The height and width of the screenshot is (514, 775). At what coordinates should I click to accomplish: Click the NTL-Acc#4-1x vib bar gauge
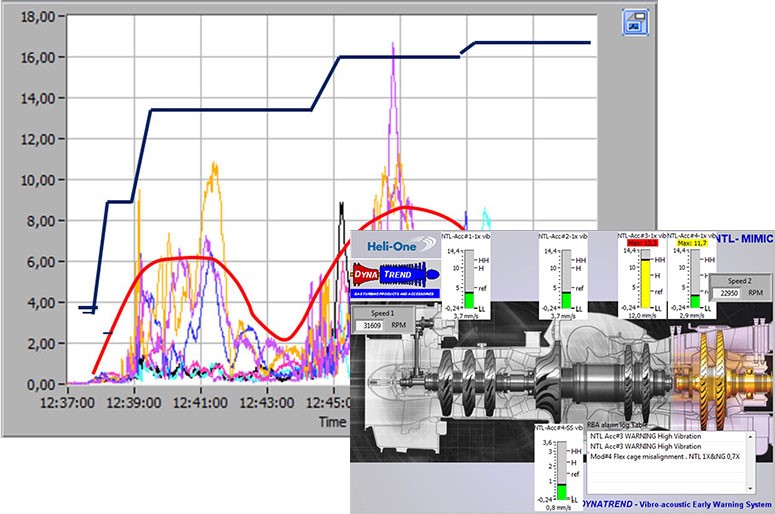tap(695, 280)
